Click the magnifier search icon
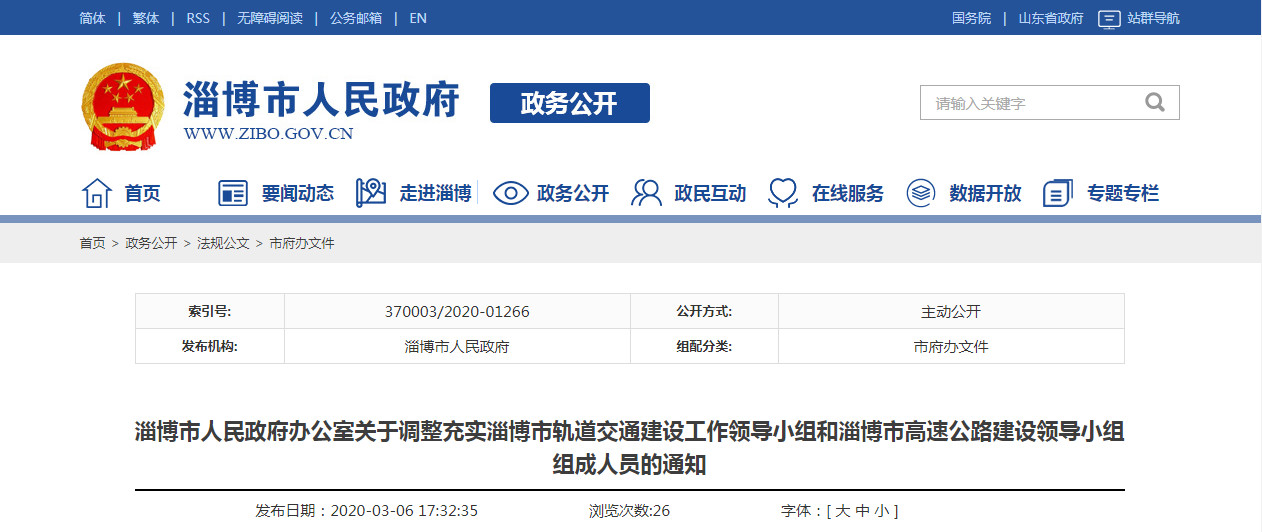This screenshot has height=532, width=1262. pyautogui.click(x=1154, y=103)
